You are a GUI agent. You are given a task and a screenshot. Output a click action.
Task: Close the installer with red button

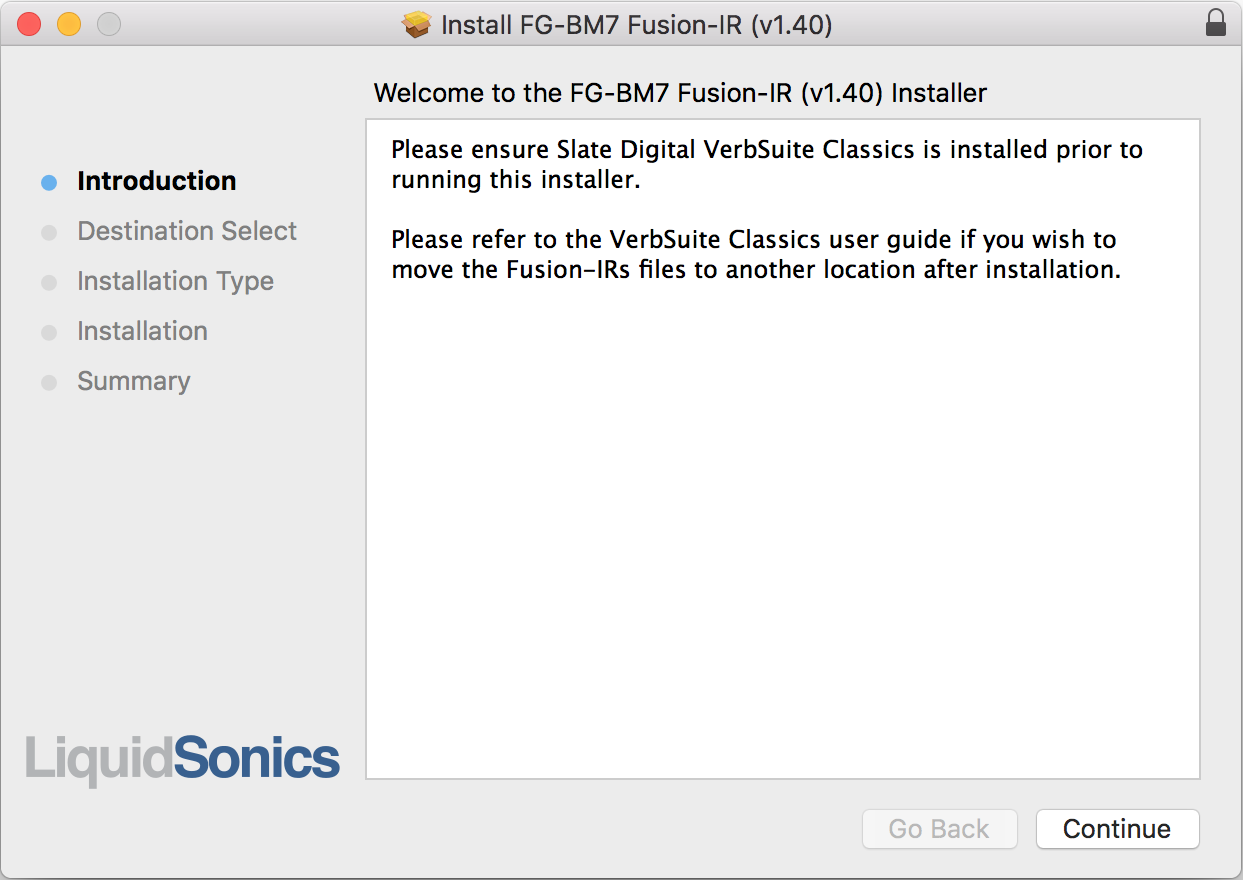pos(30,25)
